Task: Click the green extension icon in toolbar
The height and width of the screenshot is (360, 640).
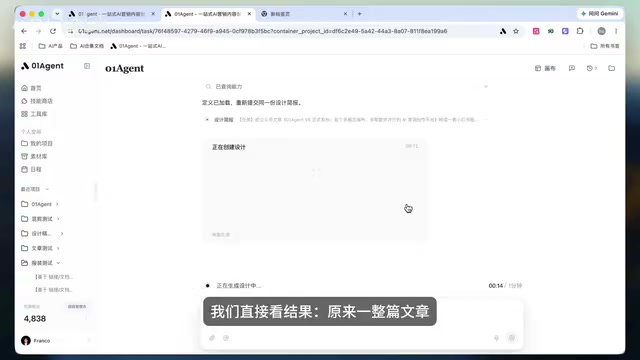Action: click(x=551, y=31)
